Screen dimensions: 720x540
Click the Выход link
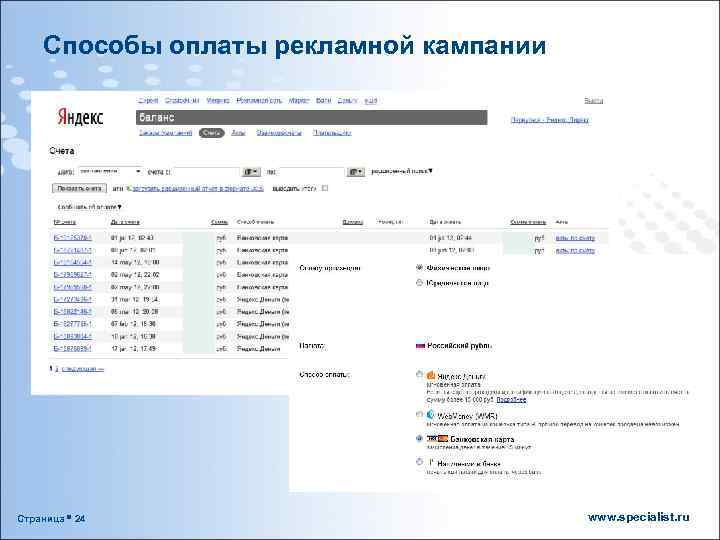pyautogui.click(x=593, y=101)
